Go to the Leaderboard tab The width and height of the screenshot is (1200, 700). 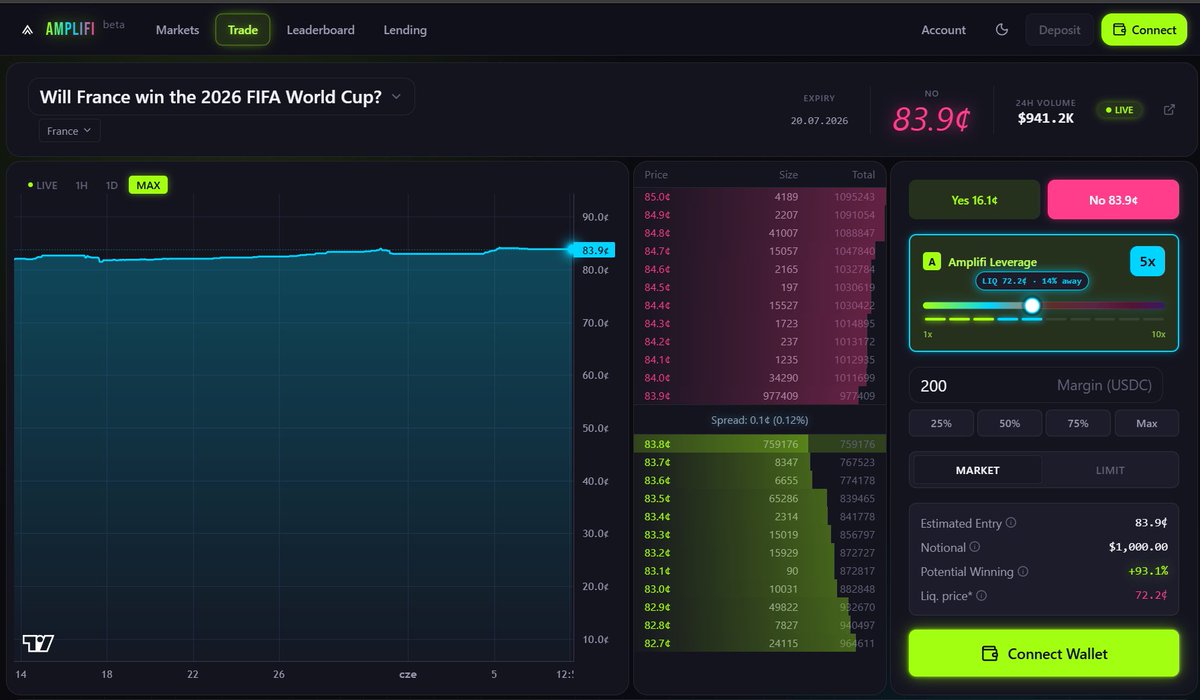point(320,30)
